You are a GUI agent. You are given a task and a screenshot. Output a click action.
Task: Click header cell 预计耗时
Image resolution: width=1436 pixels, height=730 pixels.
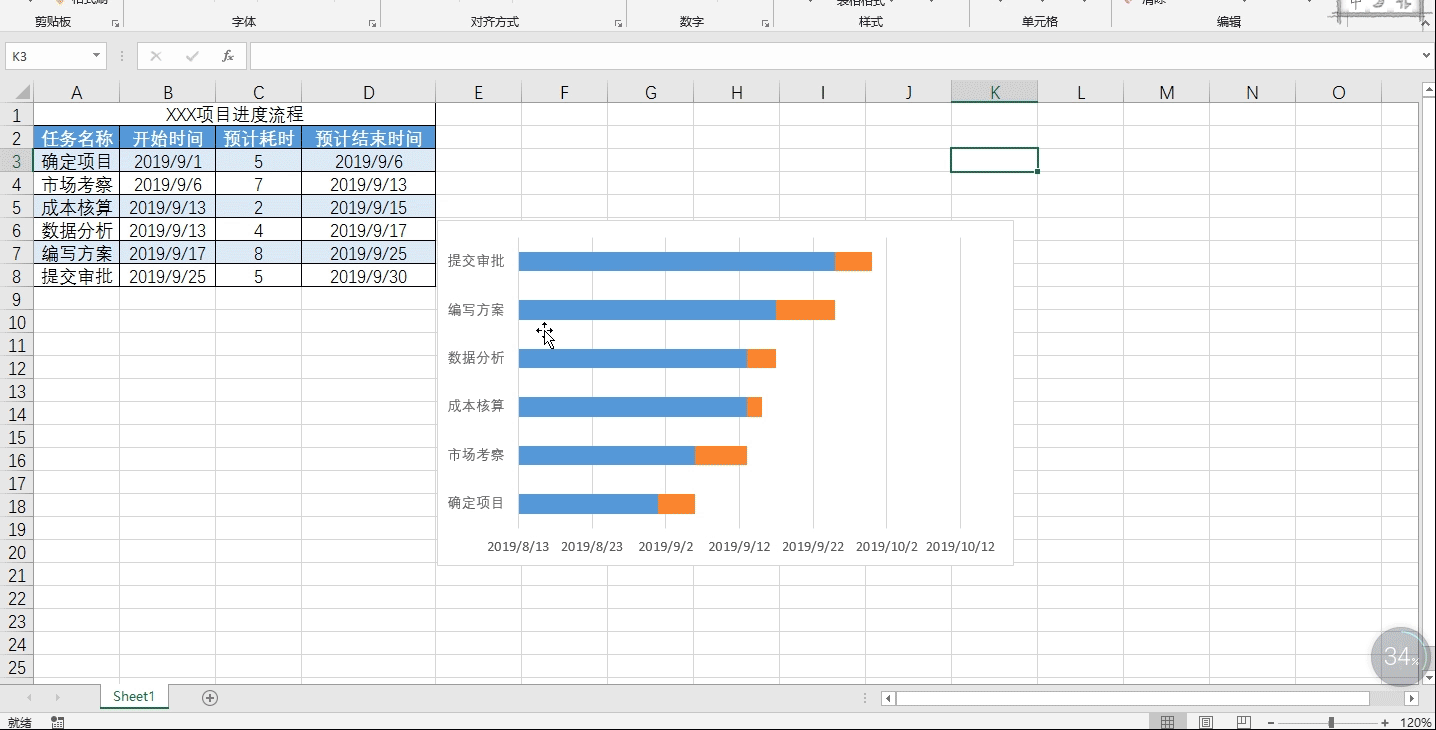[258, 138]
